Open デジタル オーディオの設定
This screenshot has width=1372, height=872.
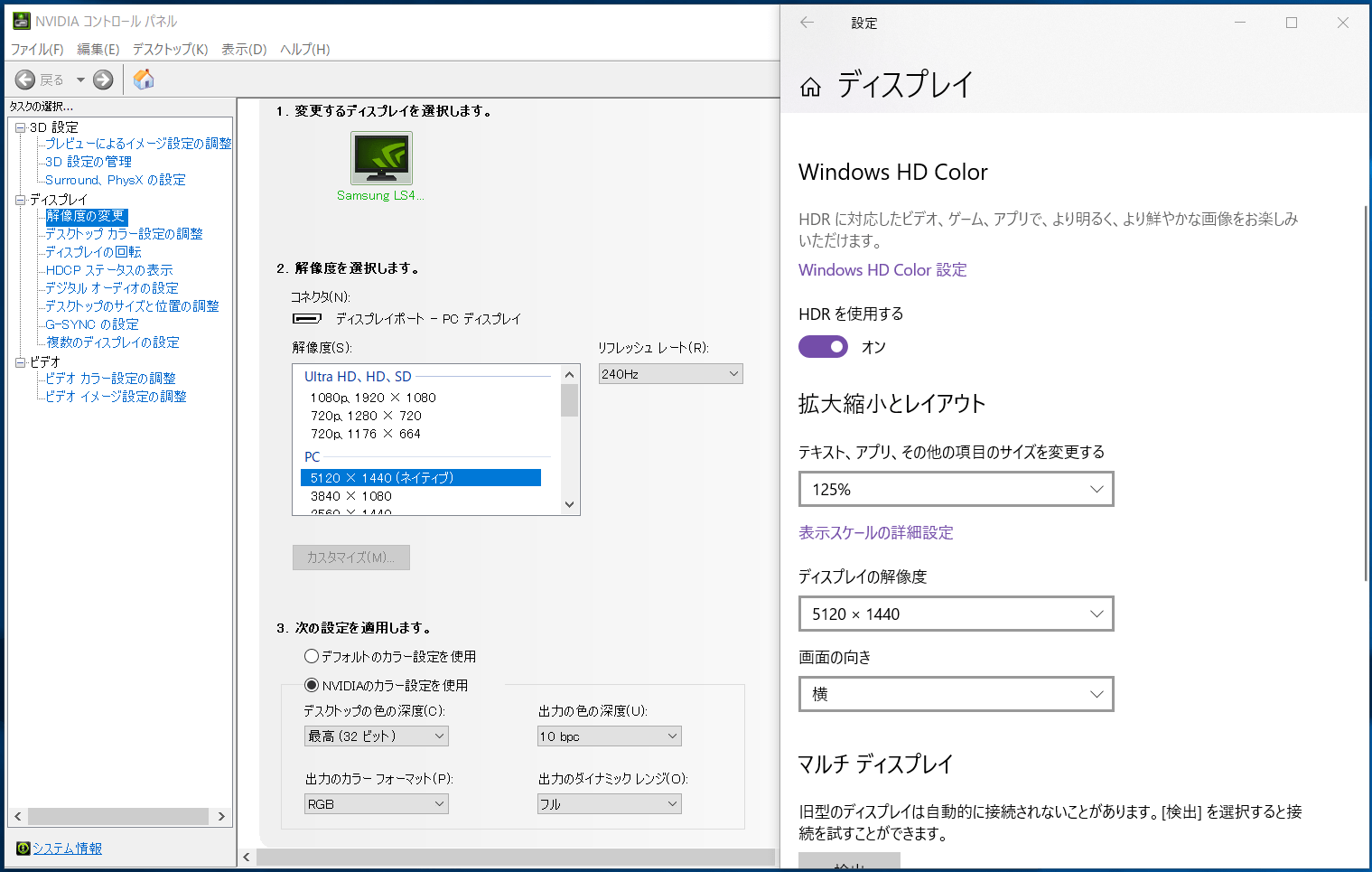[x=112, y=288]
